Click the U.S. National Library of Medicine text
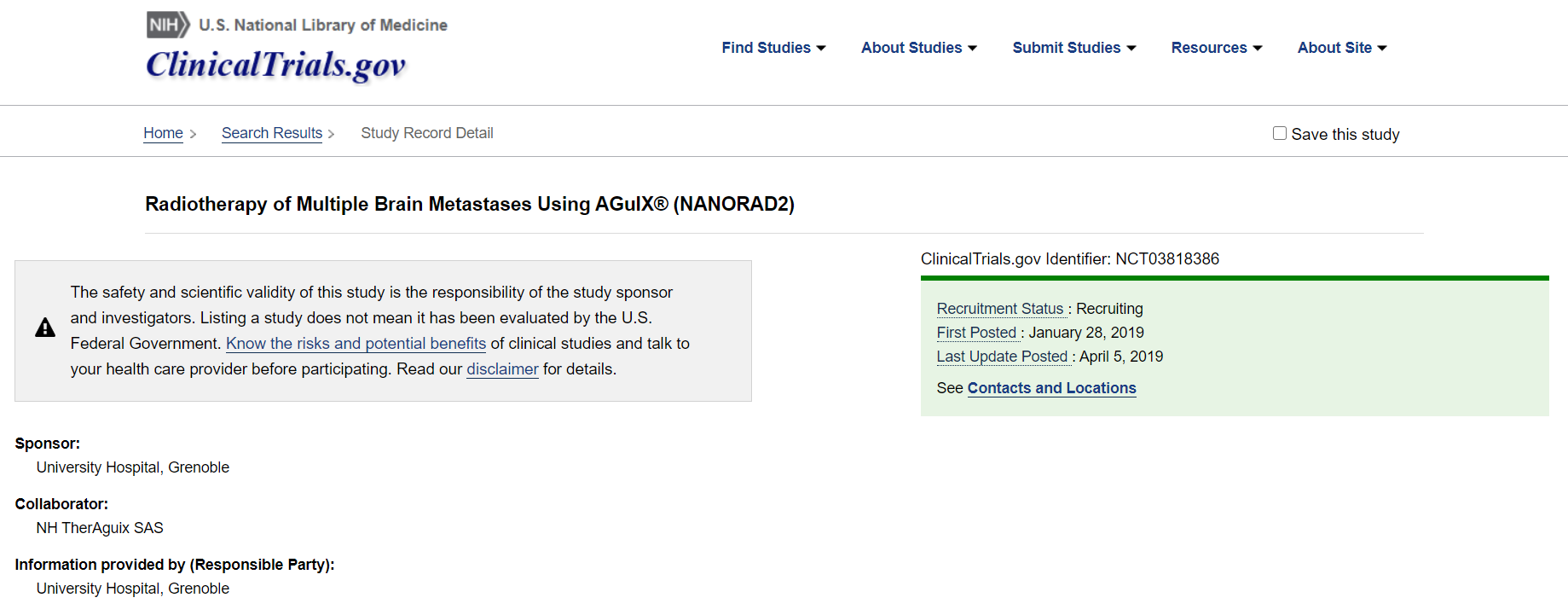The width and height of the screenshot is (1568, 615). pos(323,26)
